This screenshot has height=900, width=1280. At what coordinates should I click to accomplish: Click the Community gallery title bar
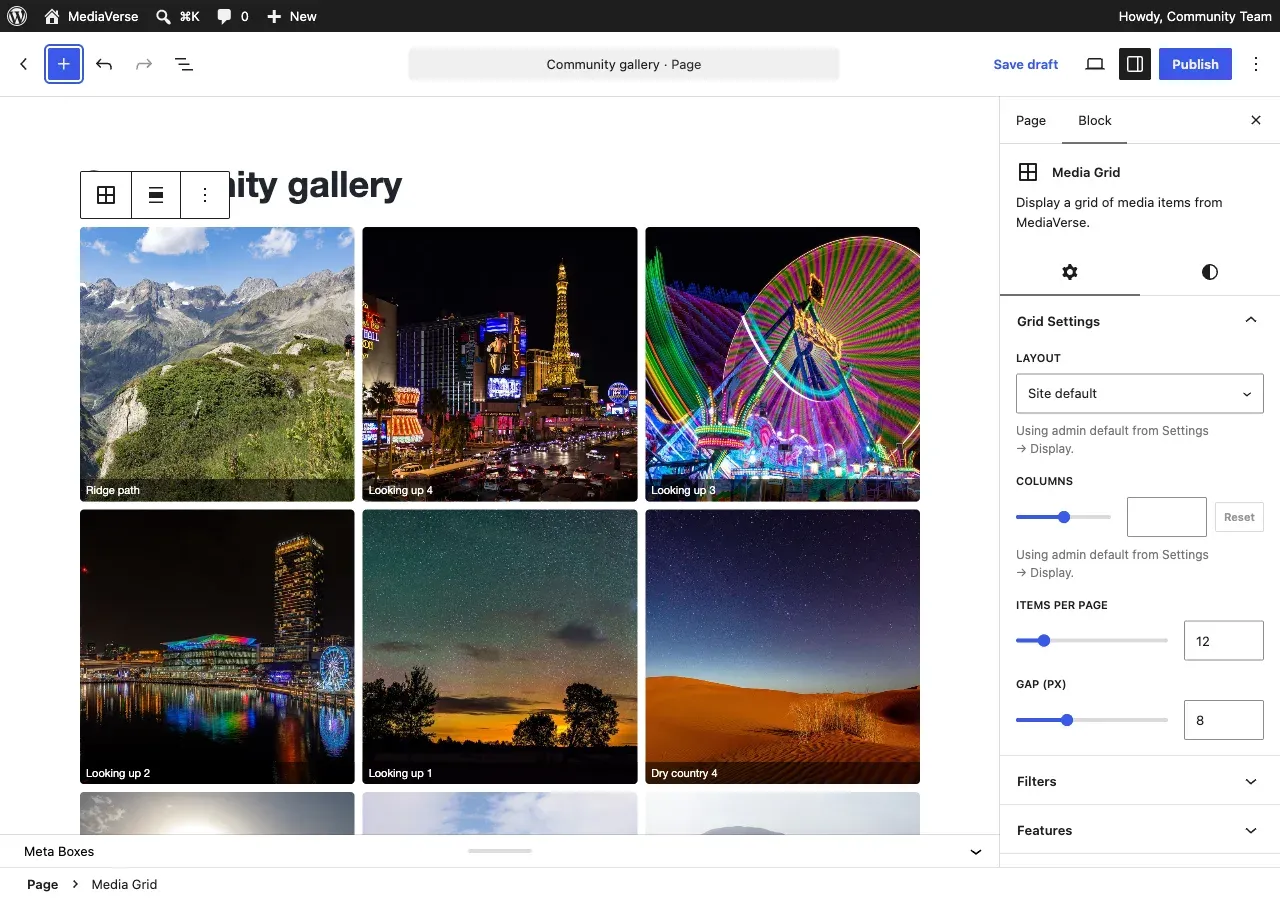point(624,64)
